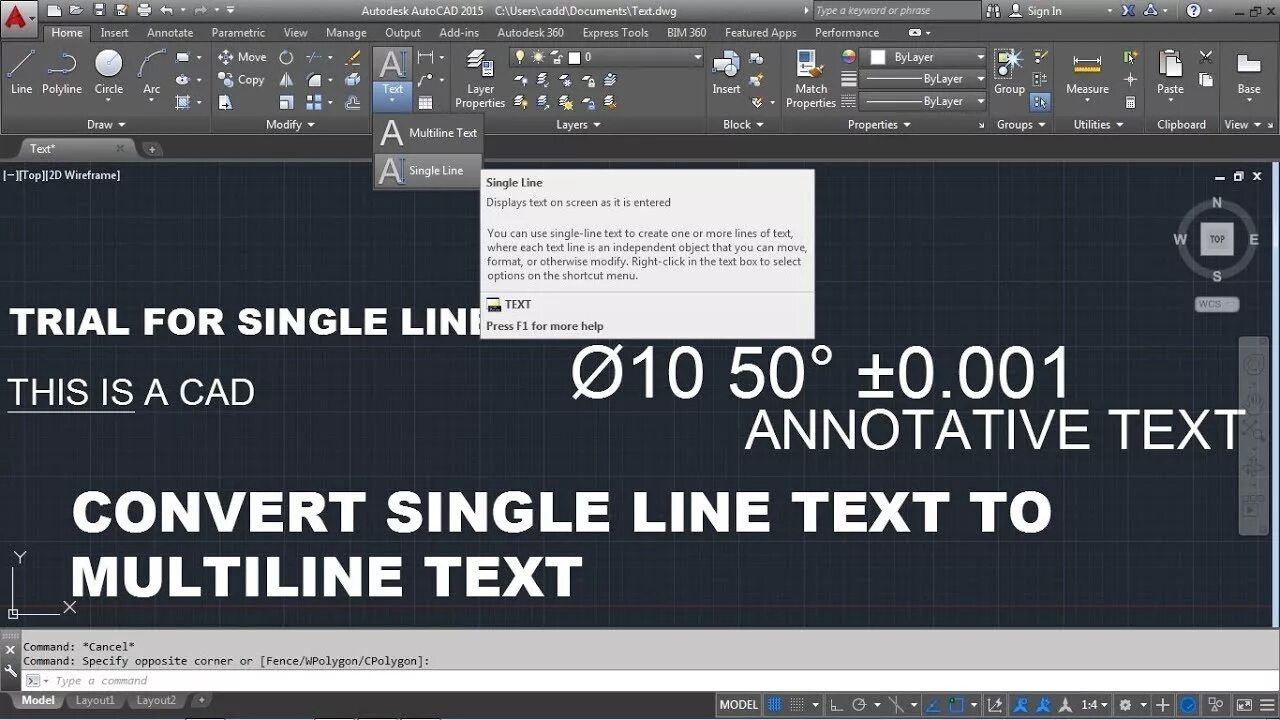Click the keyword search field
Screen dimensions: 1280x720
pos(896,11)
